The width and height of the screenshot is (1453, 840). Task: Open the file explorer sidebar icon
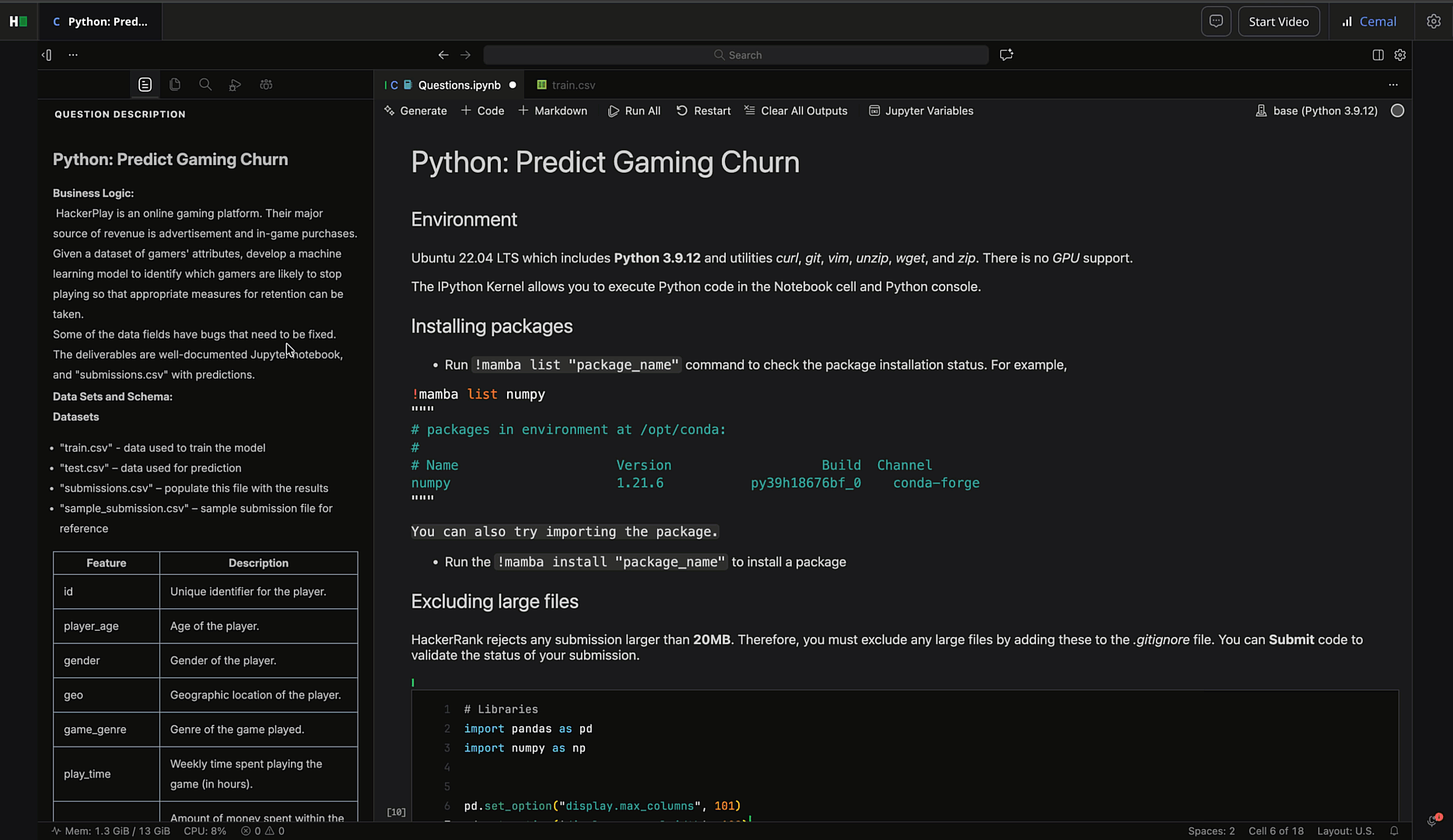click(175, 84)
